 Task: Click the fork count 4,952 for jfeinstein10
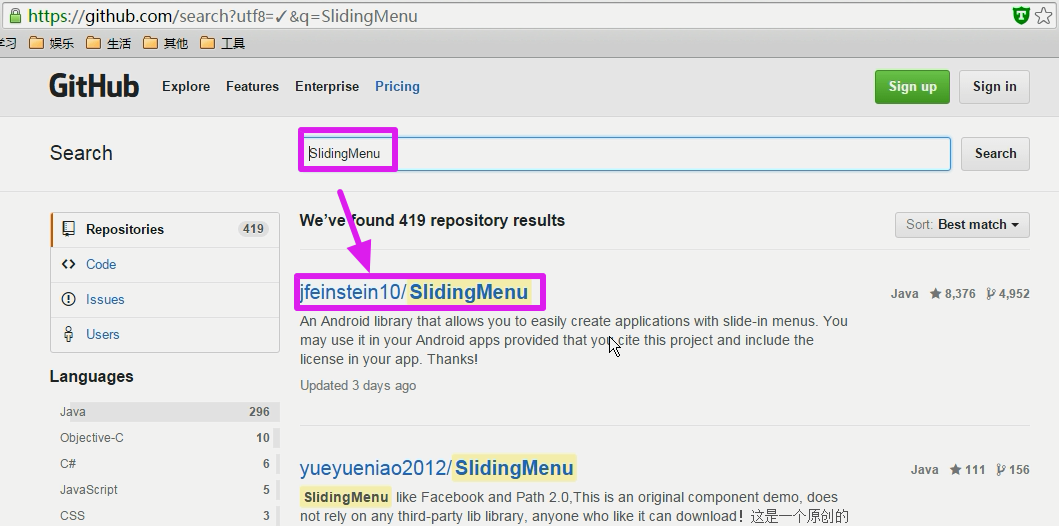1007,294
